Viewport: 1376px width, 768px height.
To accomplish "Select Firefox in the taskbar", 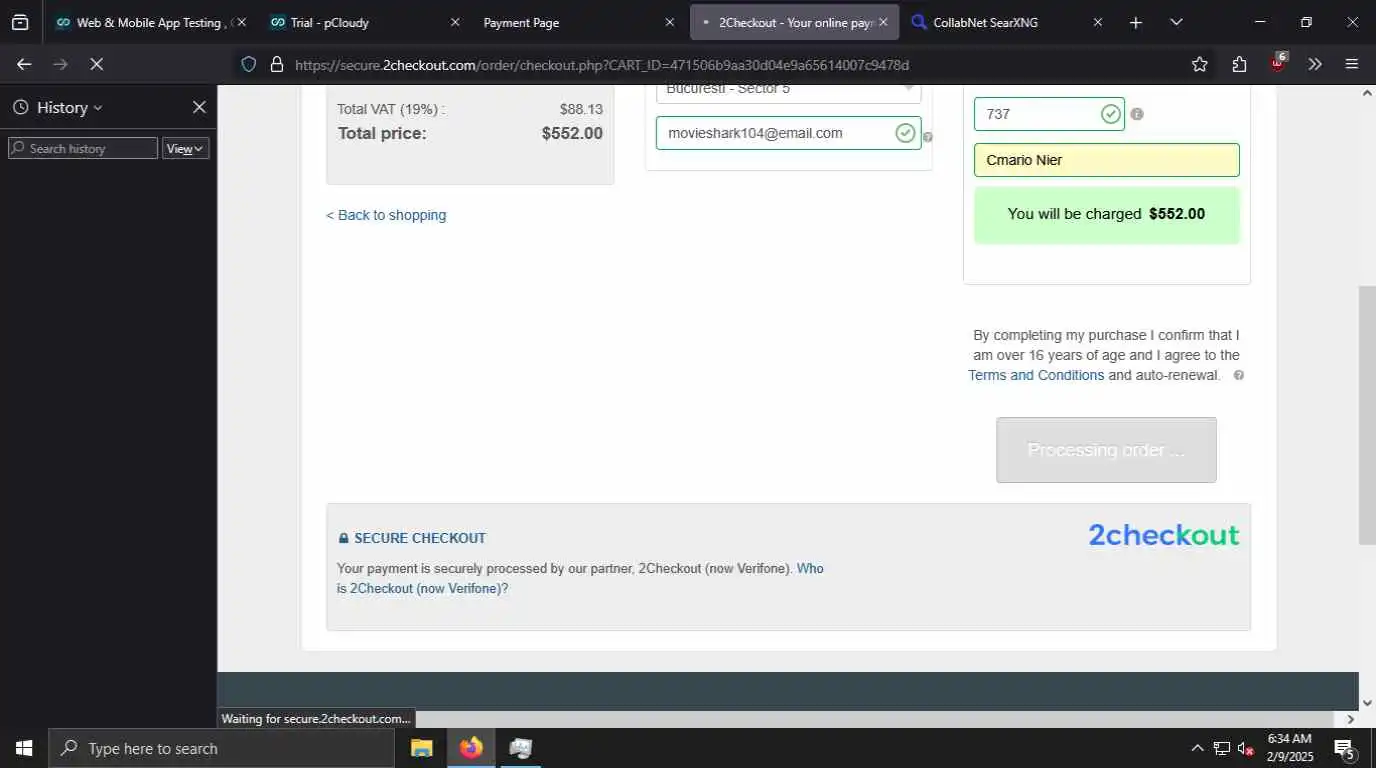I will (x=471, y=748).
